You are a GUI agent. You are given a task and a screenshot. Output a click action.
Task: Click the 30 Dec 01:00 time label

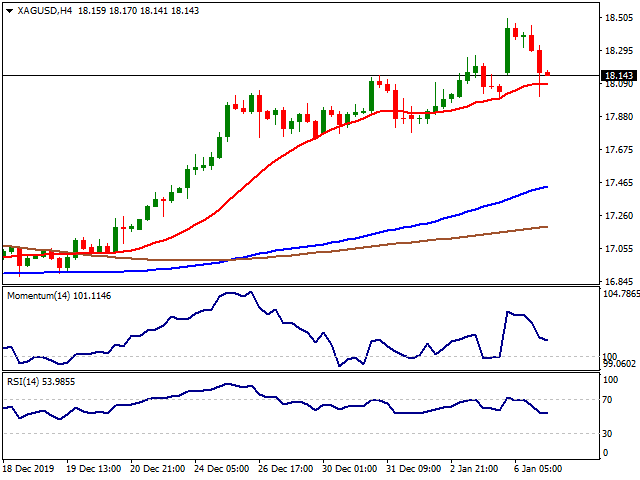pyautogui.click(x=349, y=469)
